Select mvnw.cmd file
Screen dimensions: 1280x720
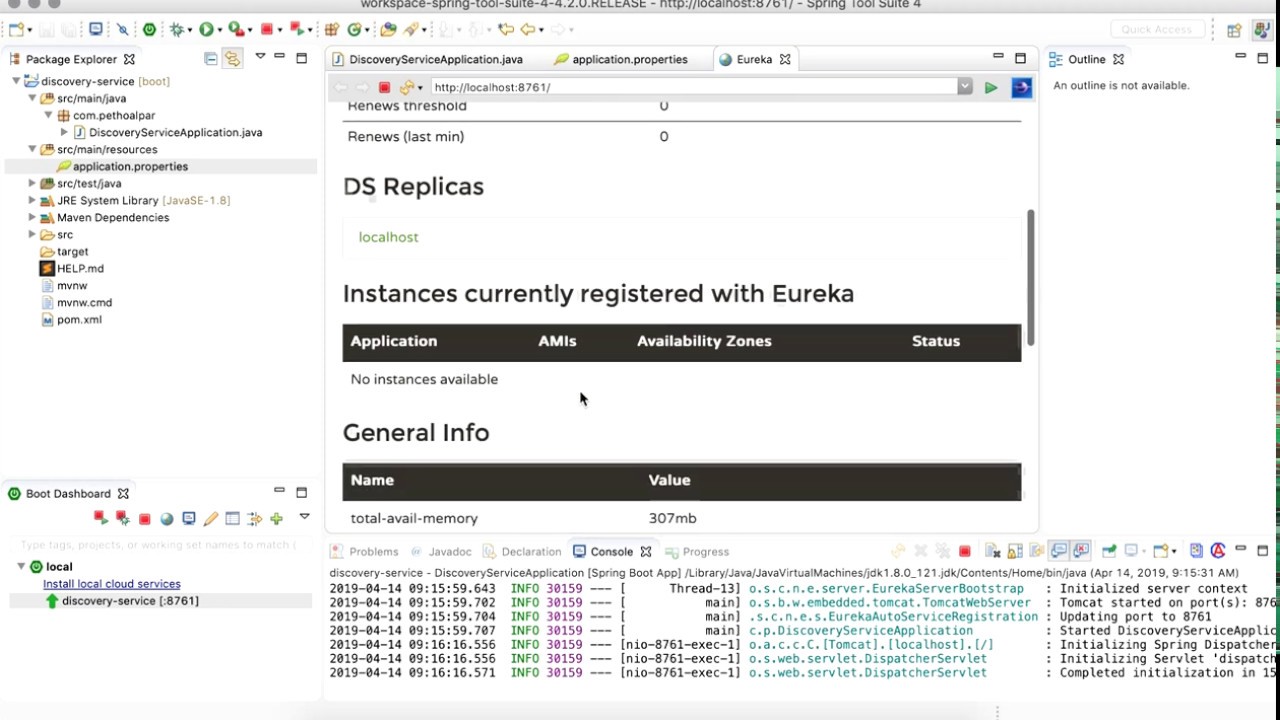[84, 302]
